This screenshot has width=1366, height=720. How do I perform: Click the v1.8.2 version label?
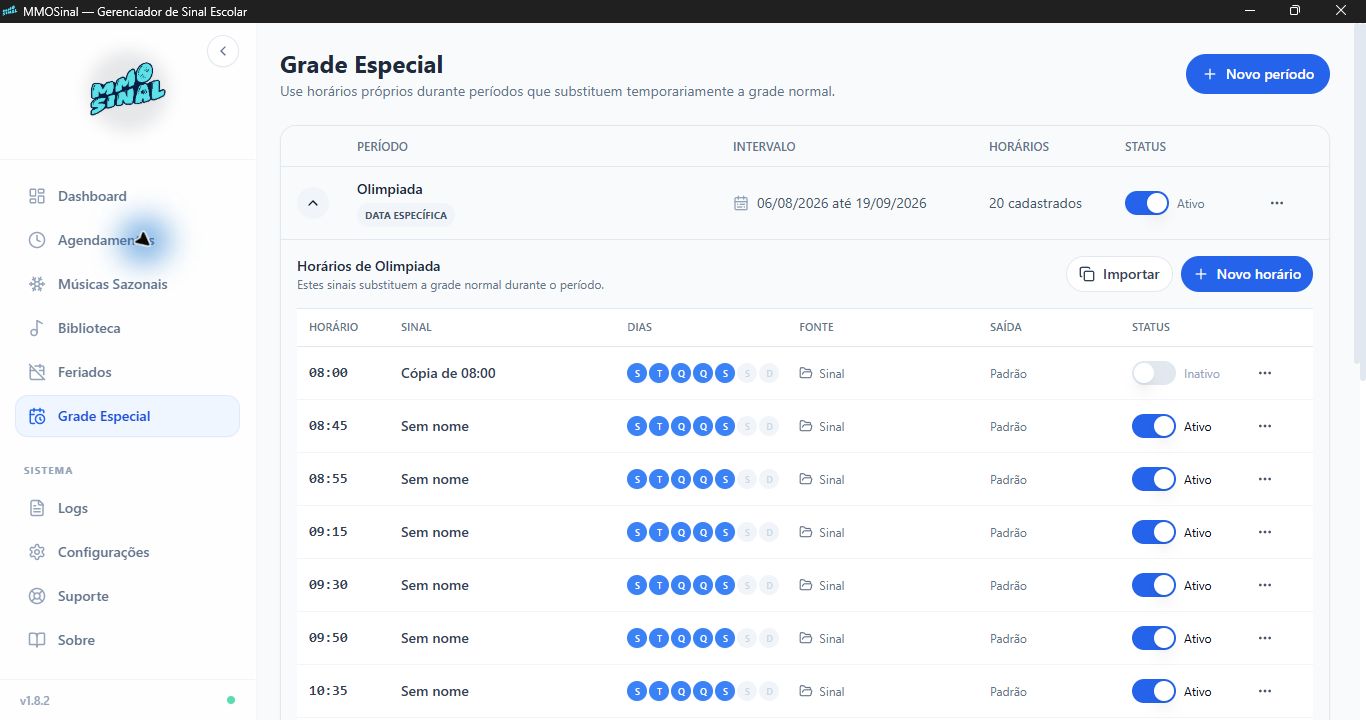point(35,700)
